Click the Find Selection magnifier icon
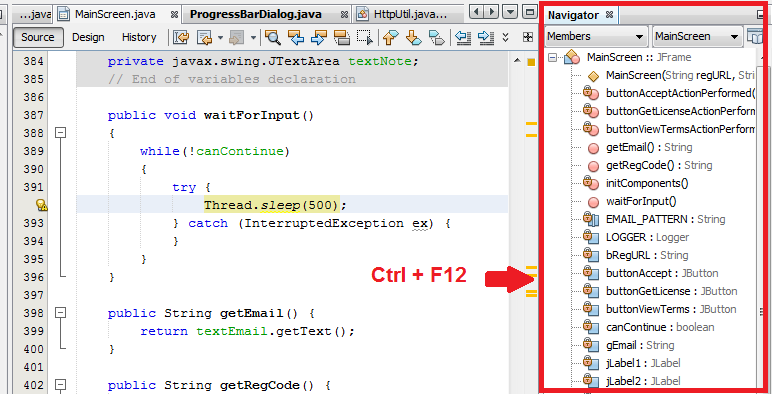 point(273,37)
